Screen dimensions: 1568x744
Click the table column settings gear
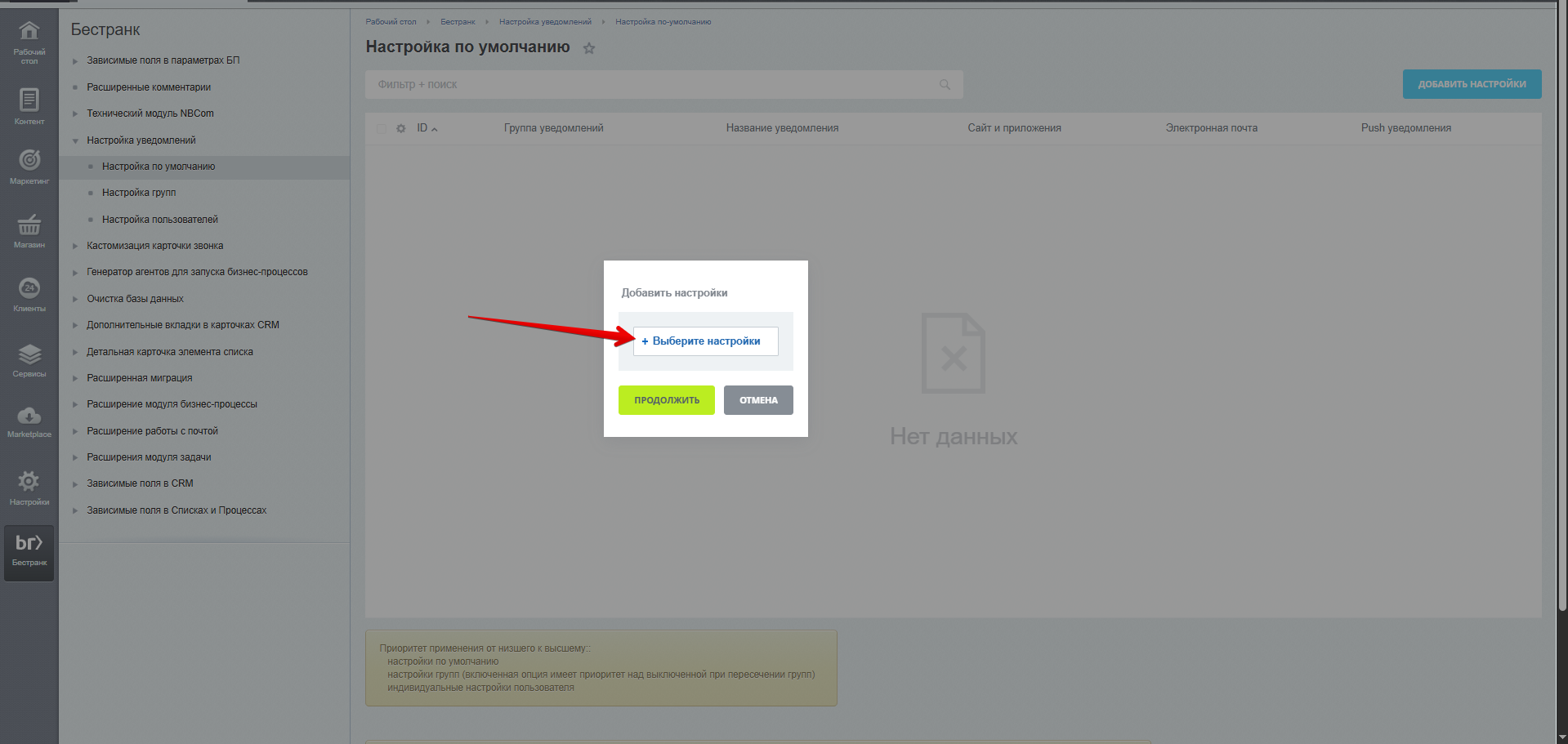click(x=401, y=128)
